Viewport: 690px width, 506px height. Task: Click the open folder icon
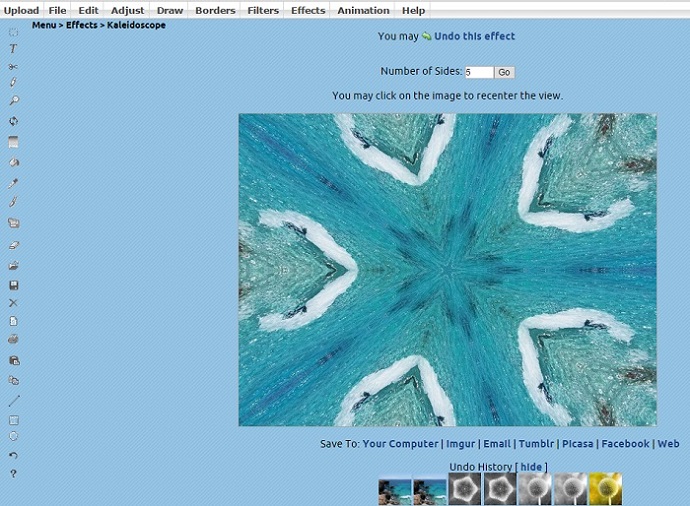click(14, 266)
